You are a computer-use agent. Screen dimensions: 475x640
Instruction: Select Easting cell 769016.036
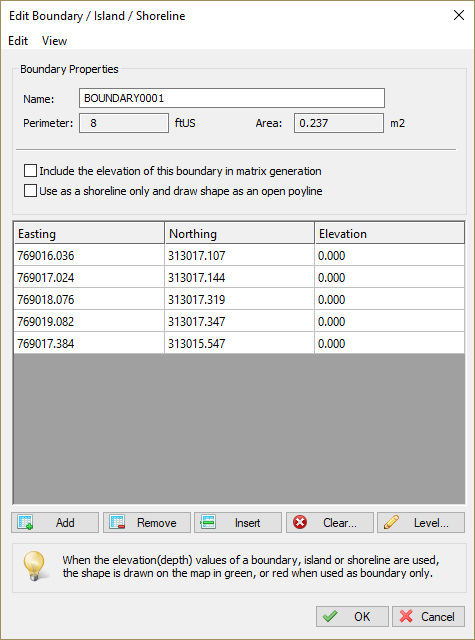[x=89, y=256]
